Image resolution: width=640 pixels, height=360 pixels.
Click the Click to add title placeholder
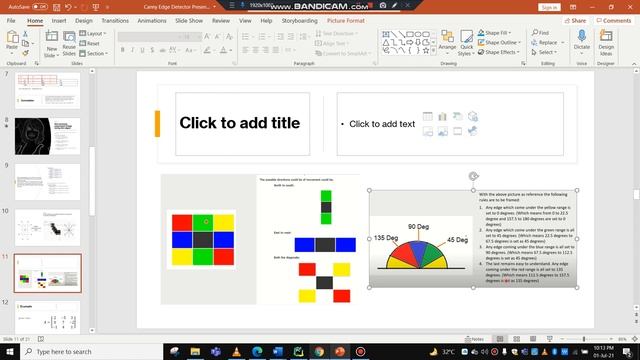point(242,124)
